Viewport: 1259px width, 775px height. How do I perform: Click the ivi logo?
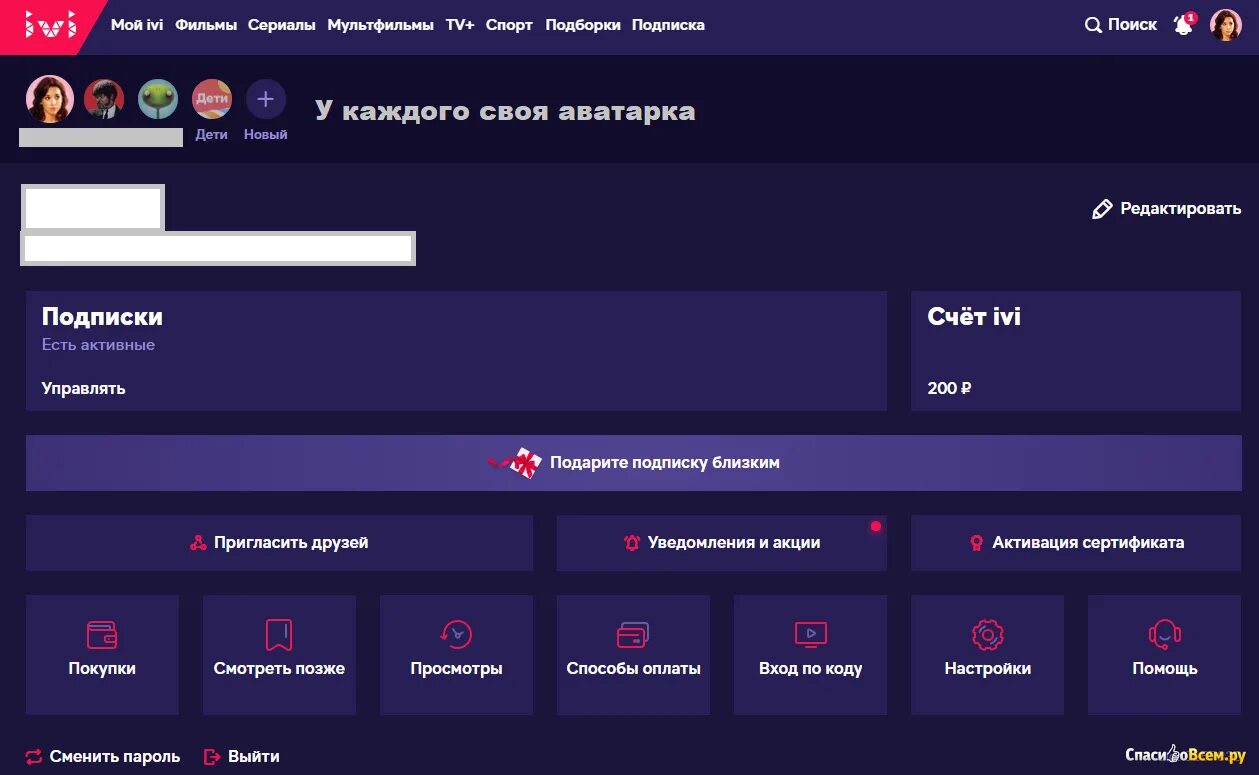coord(50,25)
